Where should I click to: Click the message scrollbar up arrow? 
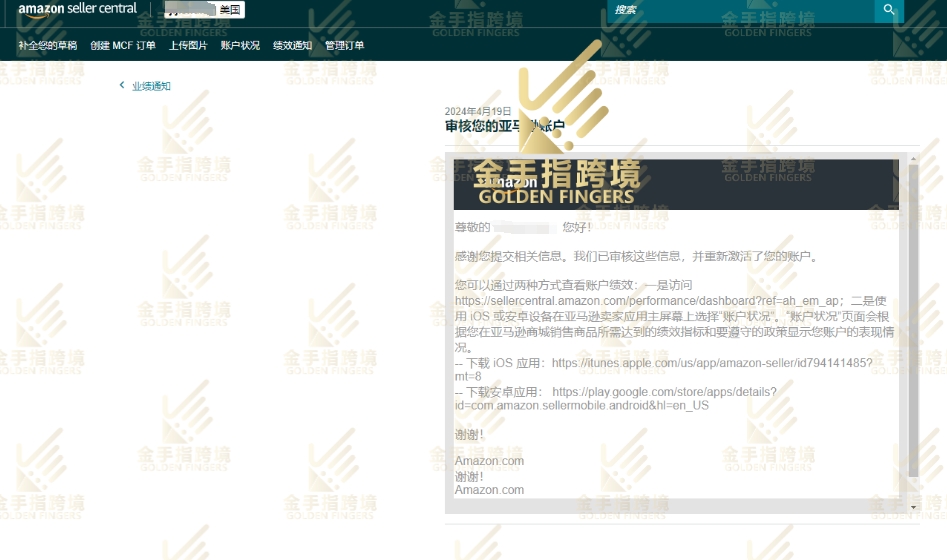tap(913, 158)
